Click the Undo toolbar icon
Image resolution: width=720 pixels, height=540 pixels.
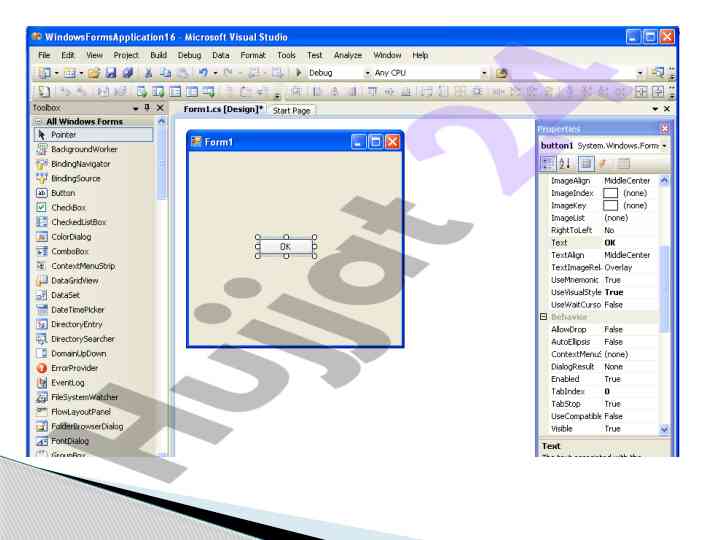tap(203, 73)
